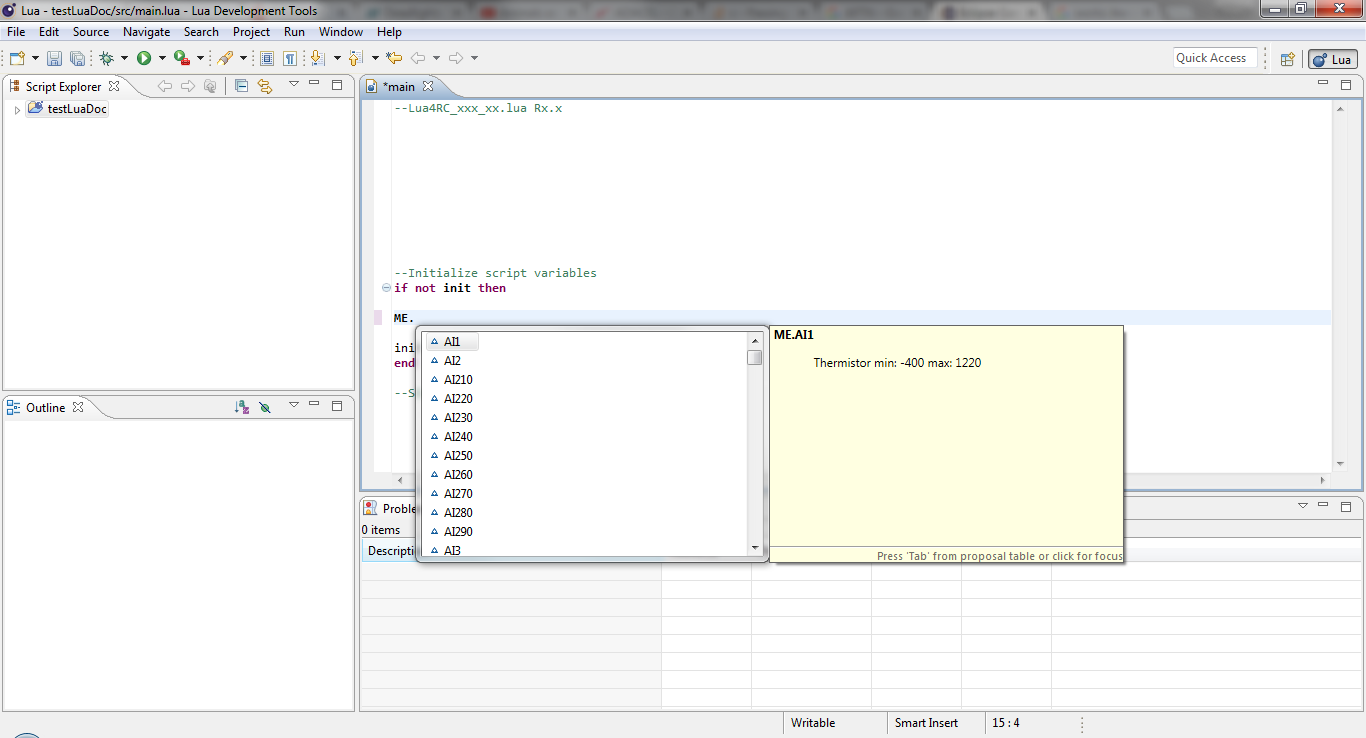This screenshot has height=738, width=1366.
Task: Select the Script Explorer tab
Action: click(x=64, y=86)
